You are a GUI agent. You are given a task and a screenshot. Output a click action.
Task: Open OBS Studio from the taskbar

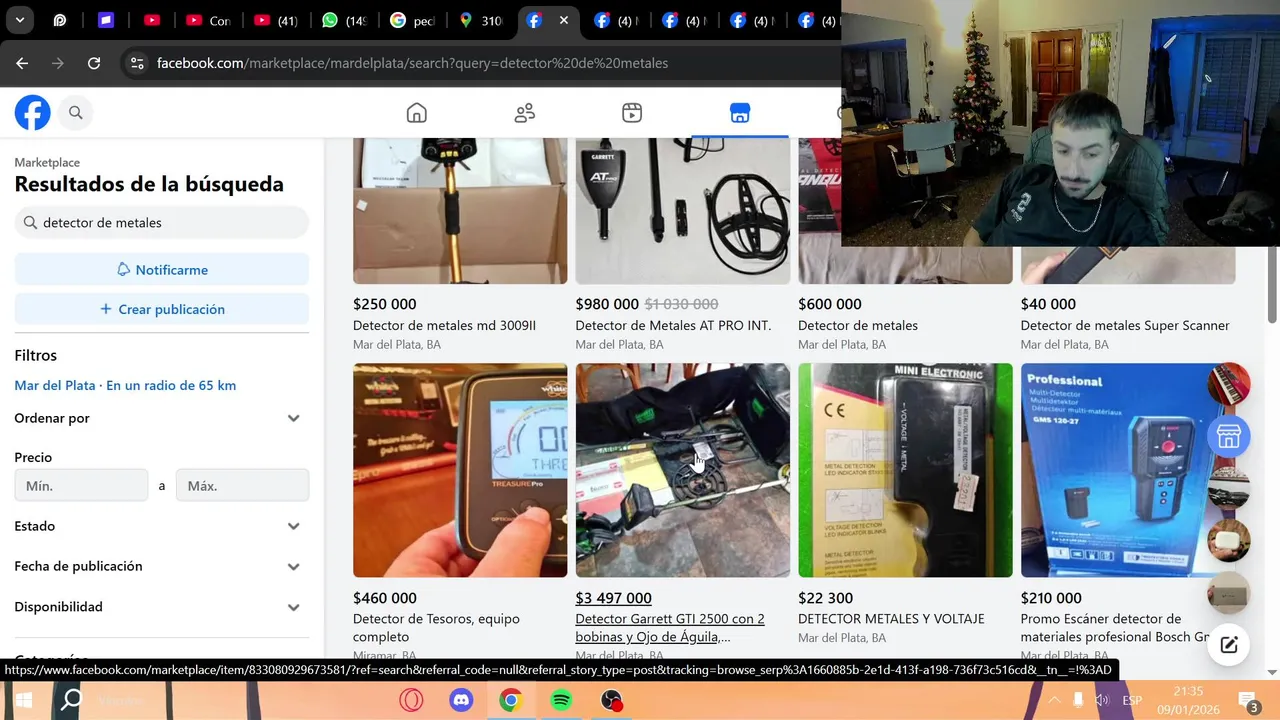point(611,700)
